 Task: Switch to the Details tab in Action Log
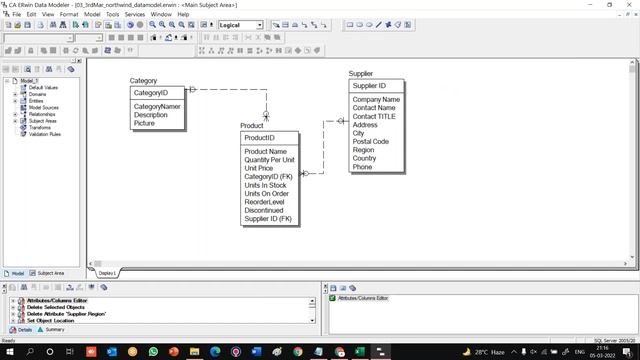21,329
